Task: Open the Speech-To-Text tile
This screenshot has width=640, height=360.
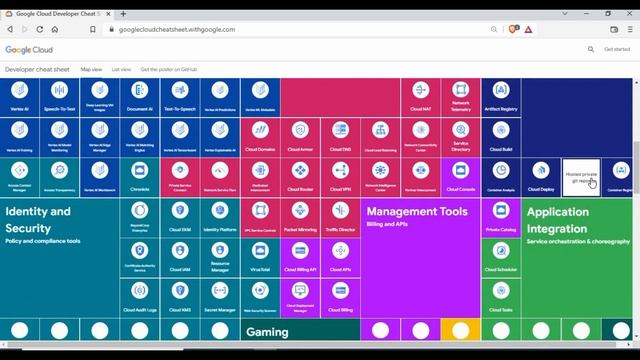Action: tap(60, 97)
